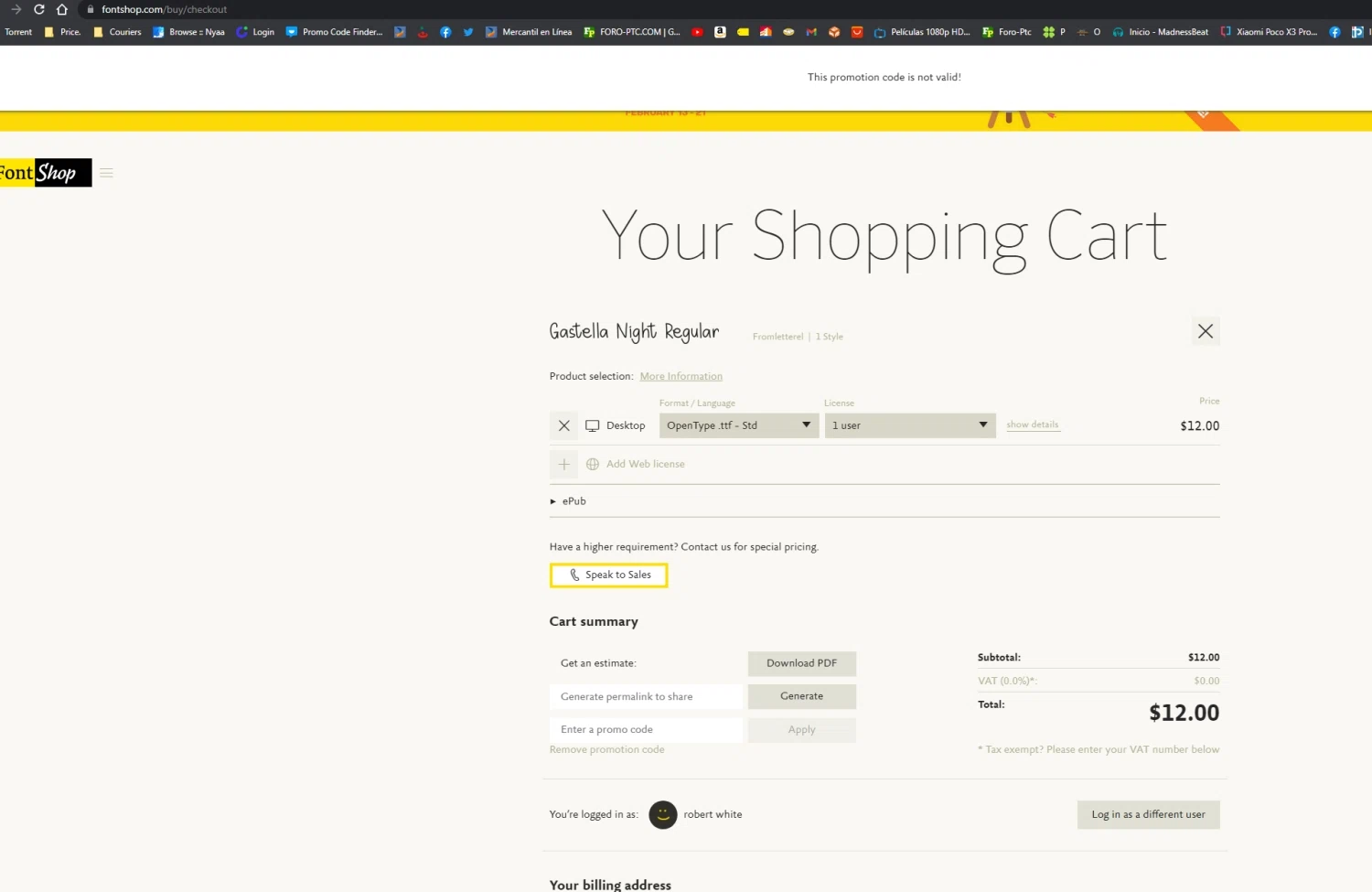The height and width of the screenshot is (892, 1372).
Task: Open the hamburger menu beside FontShop logo
Action: (x=106, y=173)
